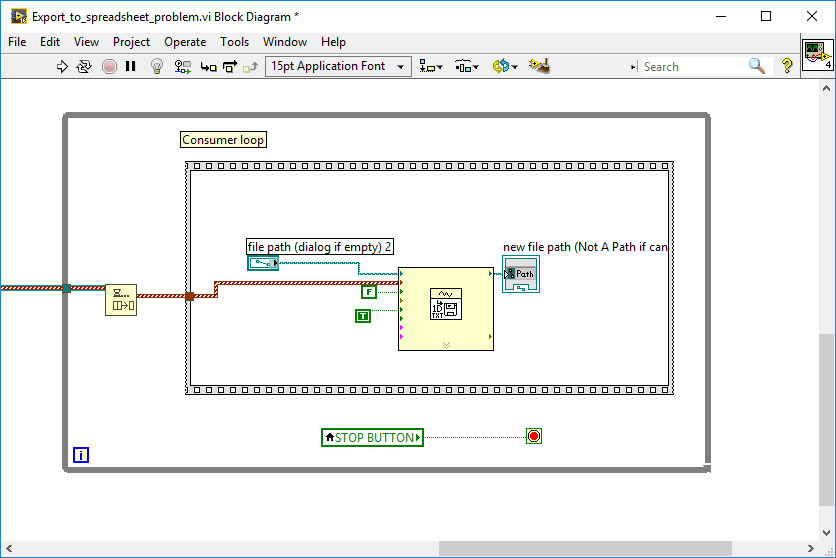
Task: Click the scroll down arrow
Action: (x=826, y=532)
